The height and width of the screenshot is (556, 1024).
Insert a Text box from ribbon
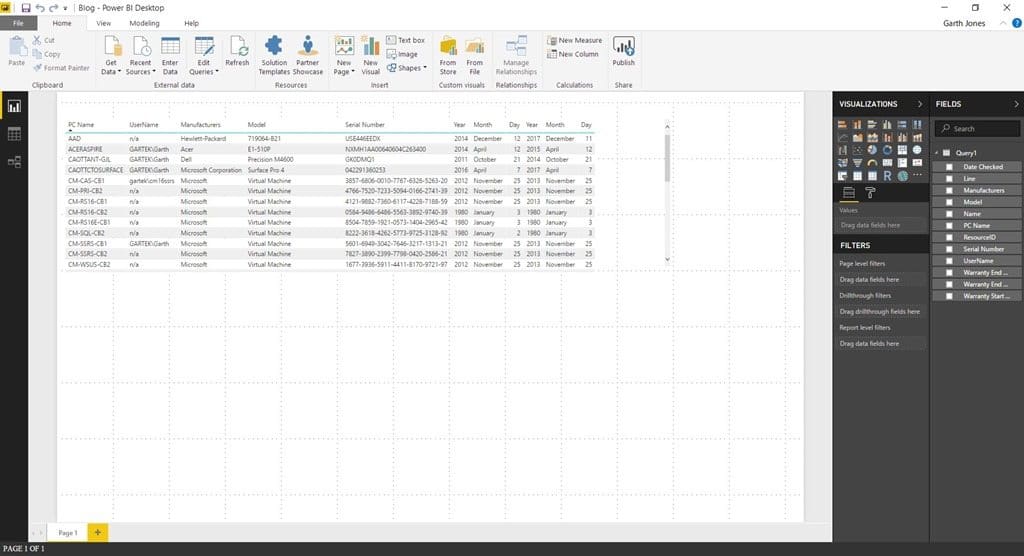tap(406, 40)
